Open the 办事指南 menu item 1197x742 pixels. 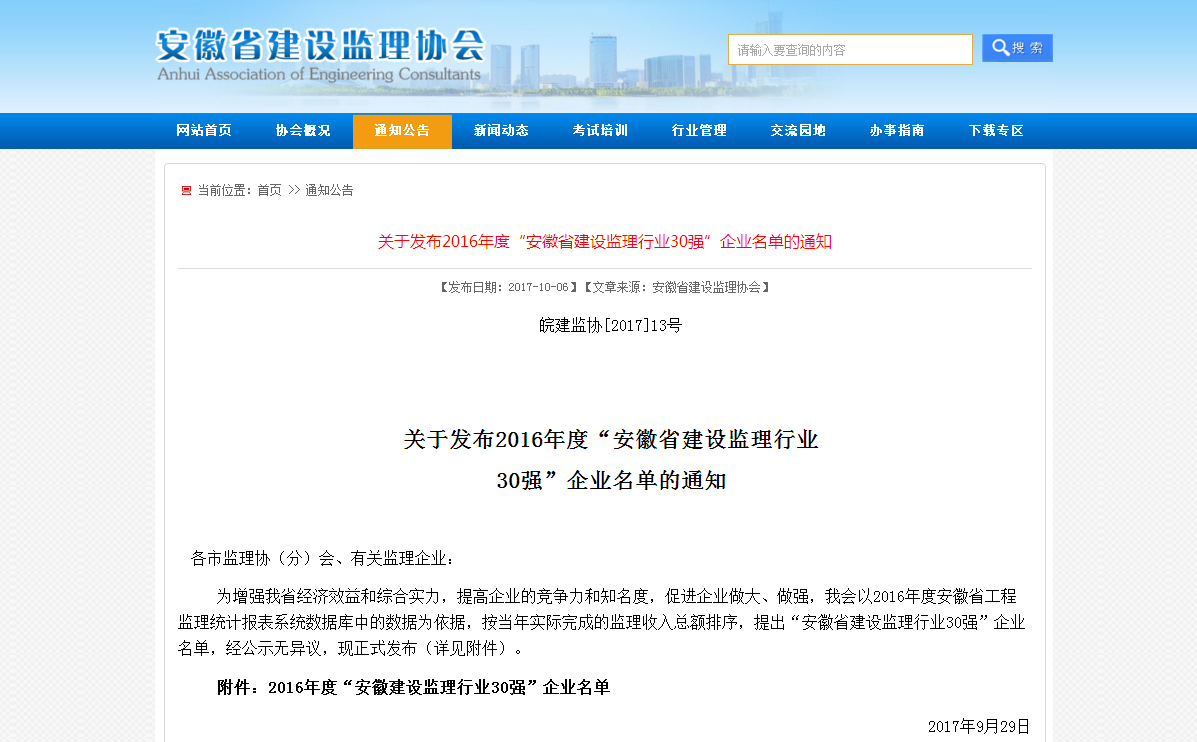(x=897, y=131)
